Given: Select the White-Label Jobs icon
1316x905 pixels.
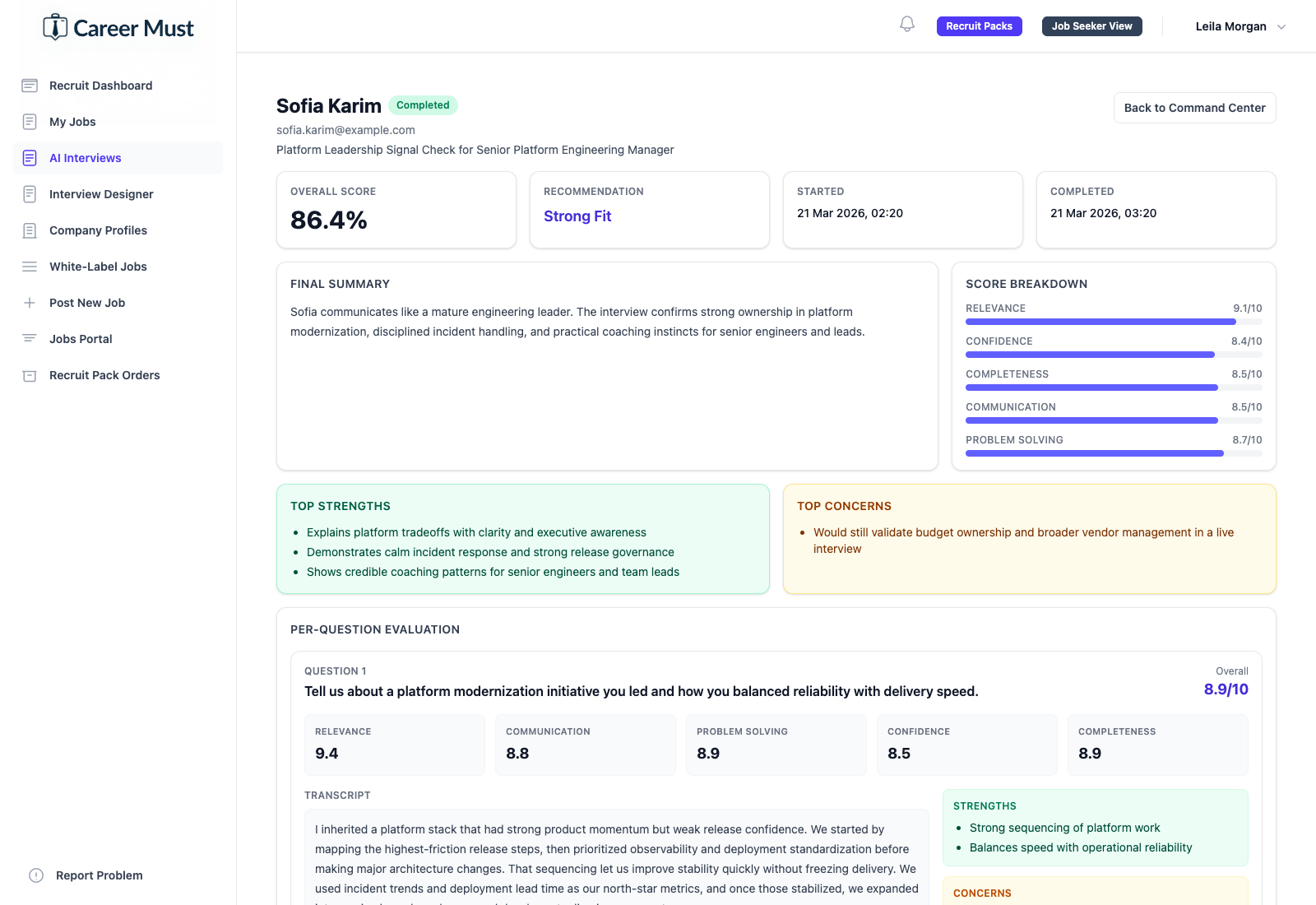Looking at the screenshot, I should (x=30, y=266).
